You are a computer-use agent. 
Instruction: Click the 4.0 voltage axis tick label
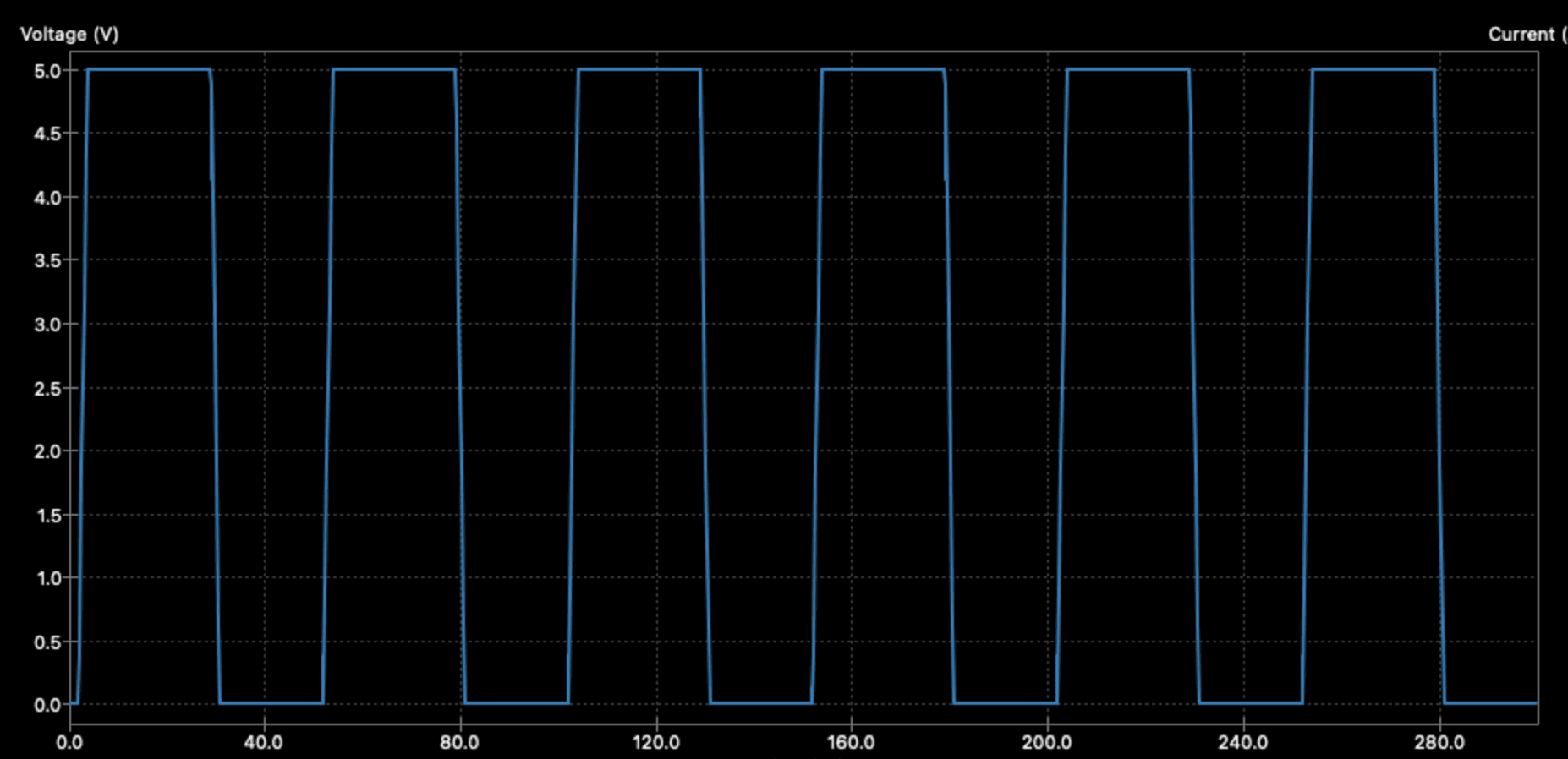coord(47,198)
